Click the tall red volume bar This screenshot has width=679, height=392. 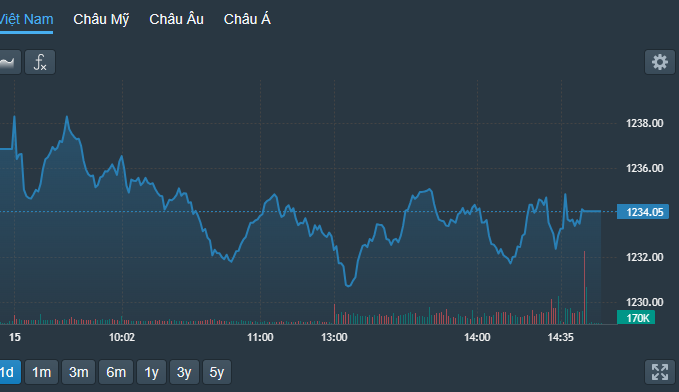point(585,288)
